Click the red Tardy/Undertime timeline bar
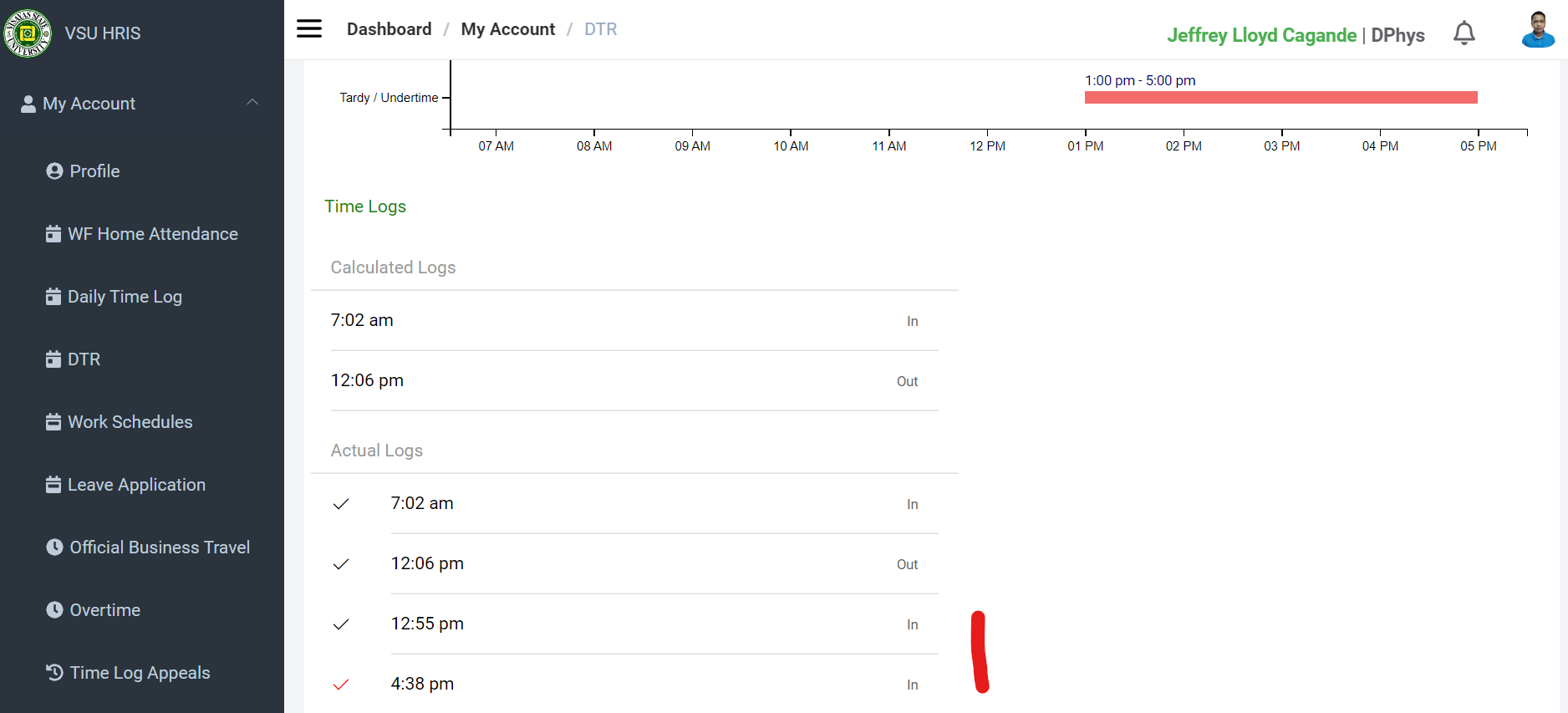The image size is (1568, 713). [1280, 98]
